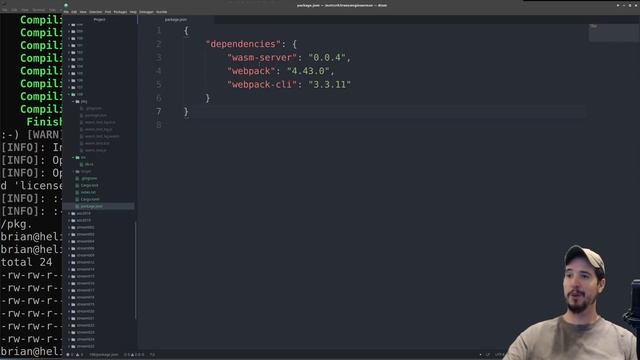
Task: Open the File menu in Atom
Action: pos(66,12)
